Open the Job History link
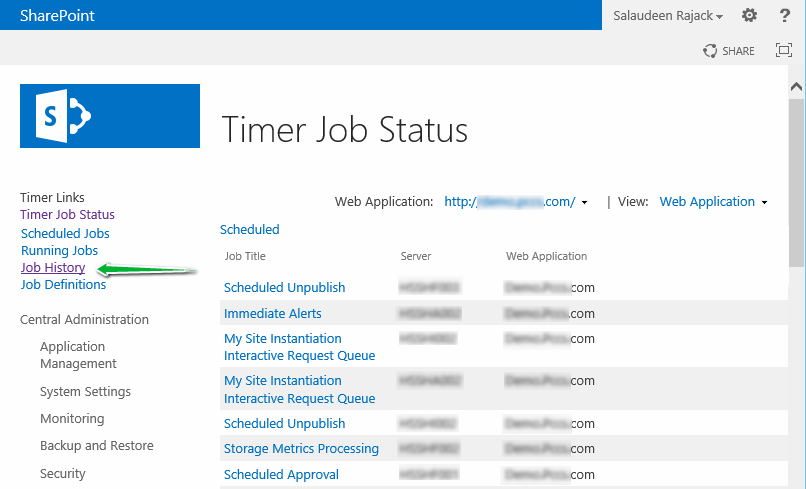The image size is (806, 489). point(53,267)
